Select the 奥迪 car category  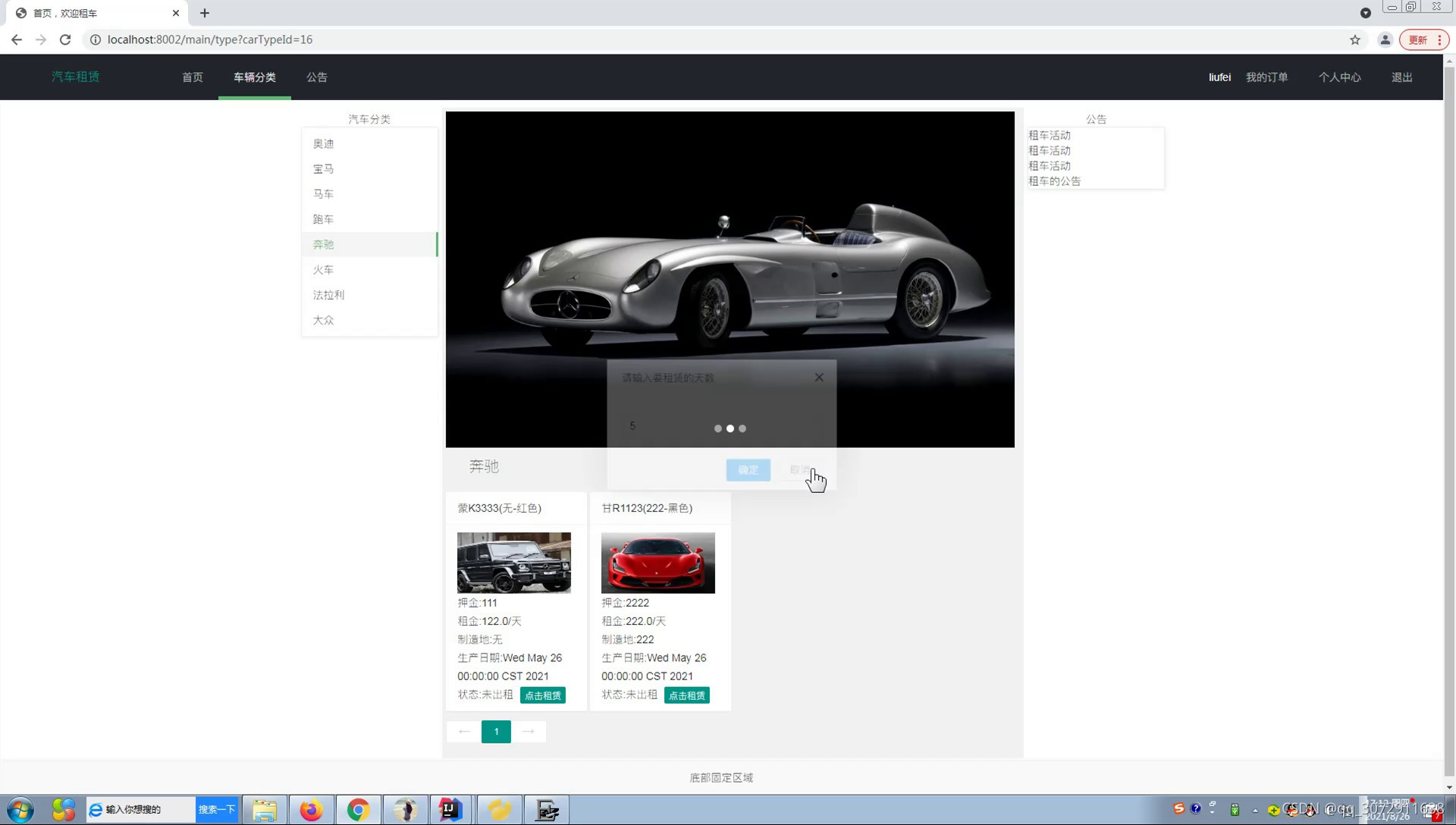(x=370, y=143)
